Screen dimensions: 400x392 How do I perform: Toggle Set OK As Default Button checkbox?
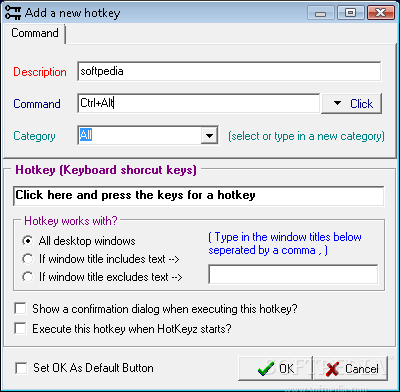pyautogui.click(x=22, y=368)
